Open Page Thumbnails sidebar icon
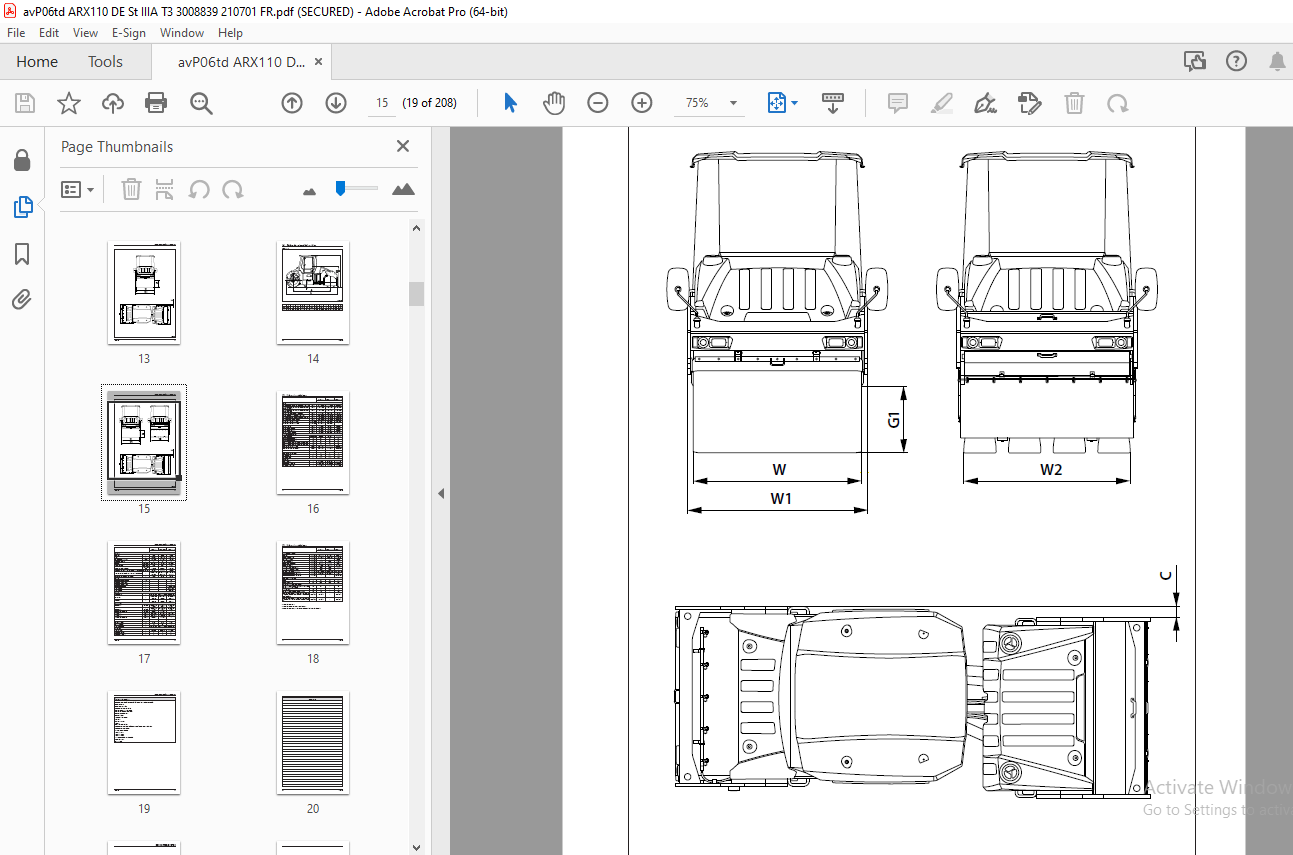 click(22, 207)
